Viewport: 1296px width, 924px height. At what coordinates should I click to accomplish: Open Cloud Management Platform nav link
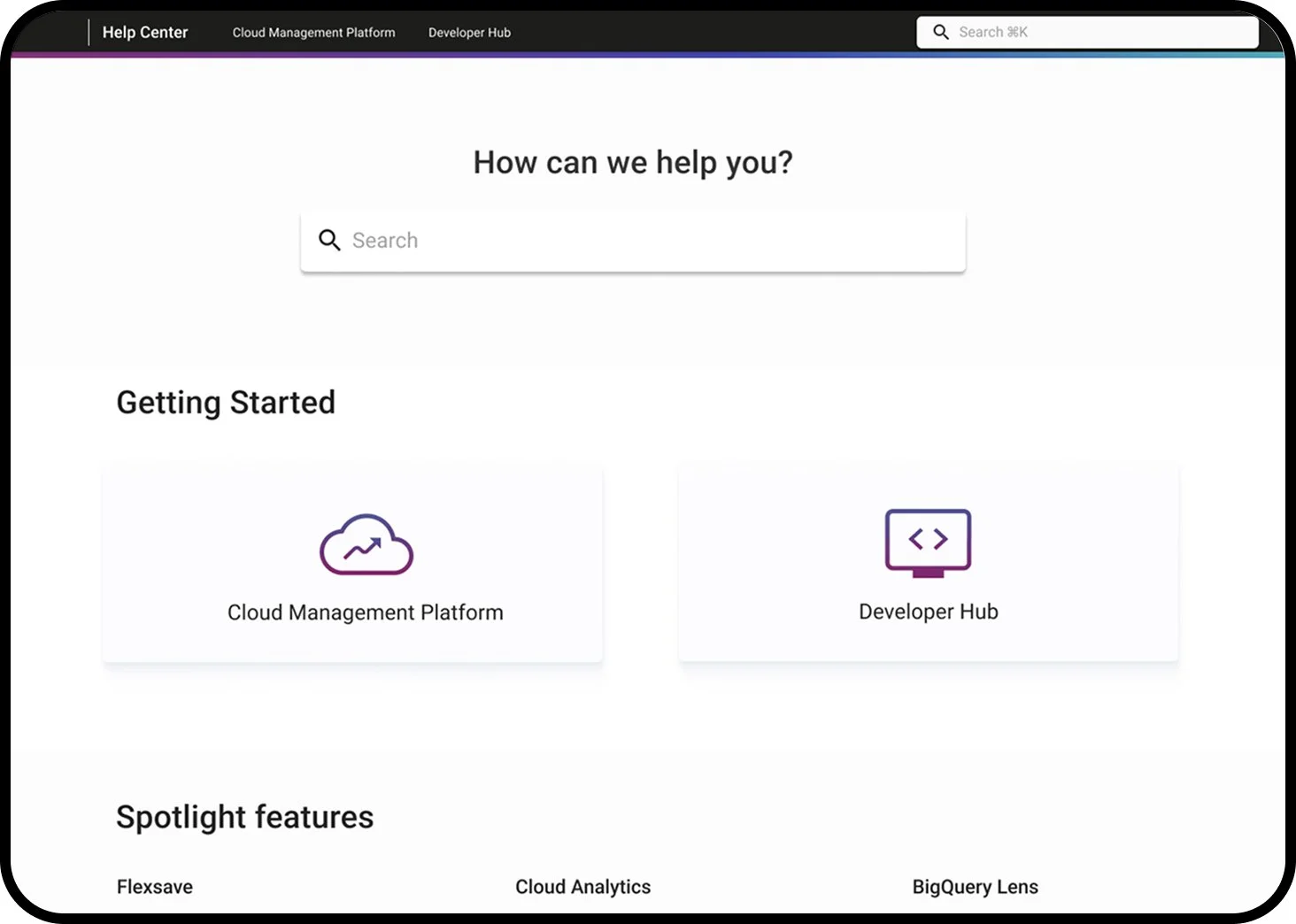(313, 33)
